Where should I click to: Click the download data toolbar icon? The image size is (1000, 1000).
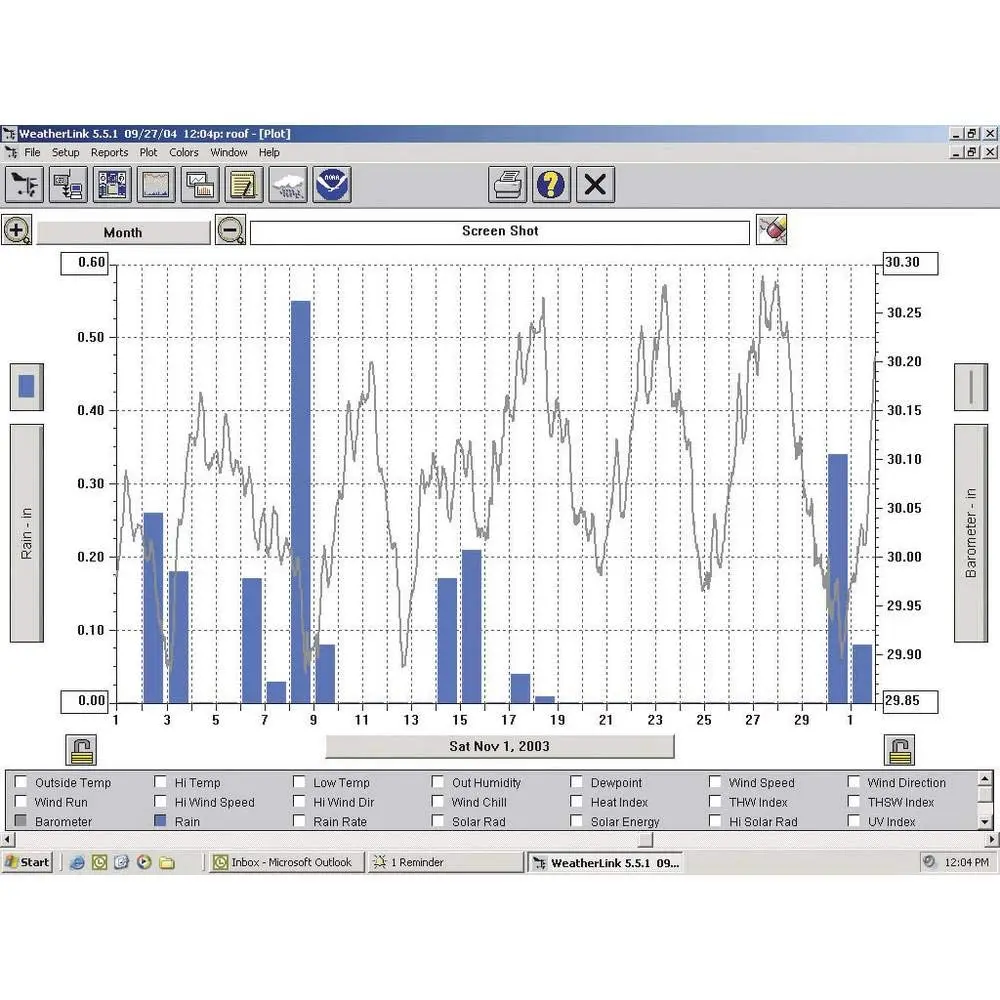[68, 185]
